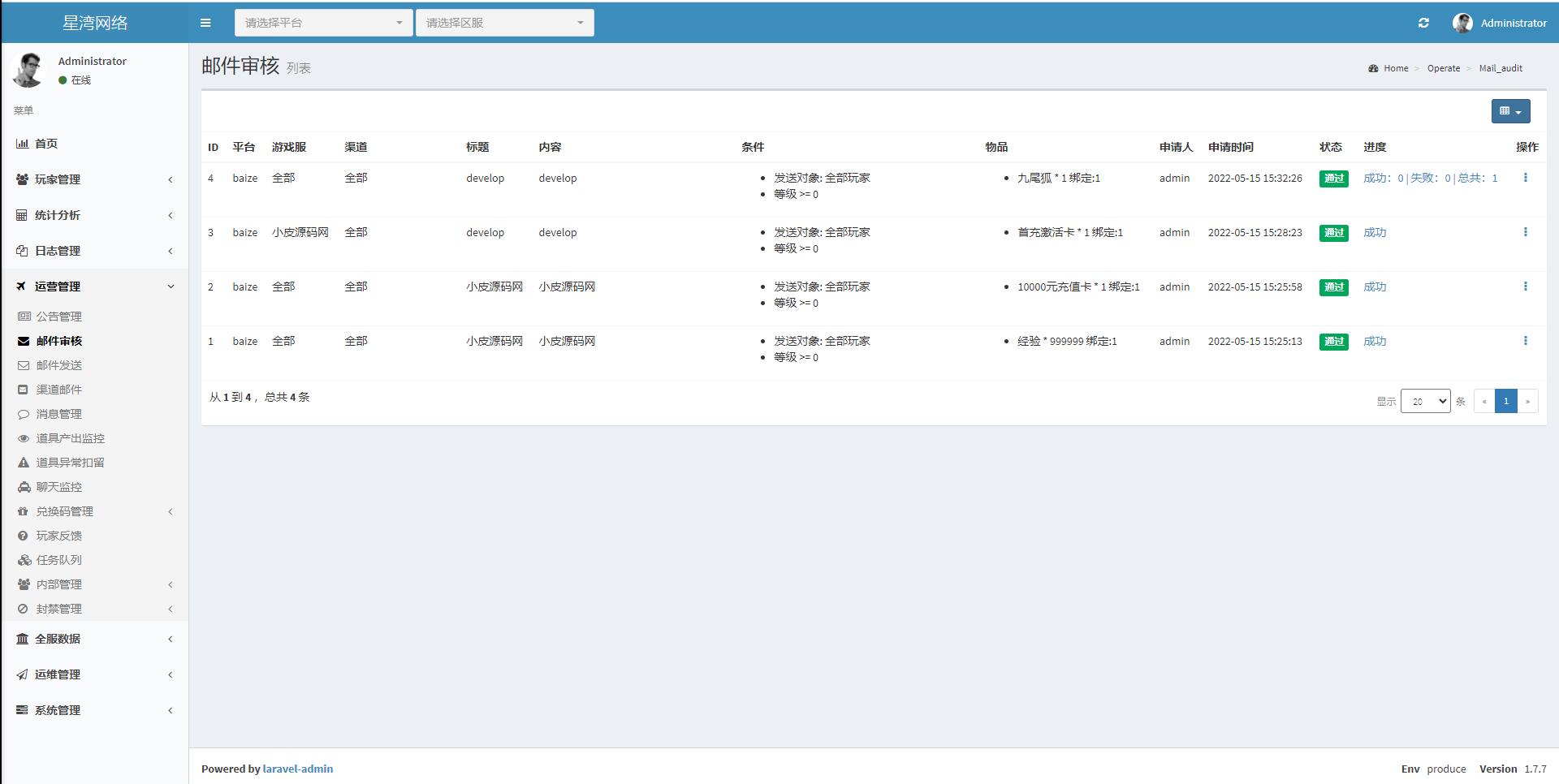Screen dimensions: 1559x784
Task: Click the sidebar collapse hamburger icon
Action: pyautogui.click(x=205, y=22)
